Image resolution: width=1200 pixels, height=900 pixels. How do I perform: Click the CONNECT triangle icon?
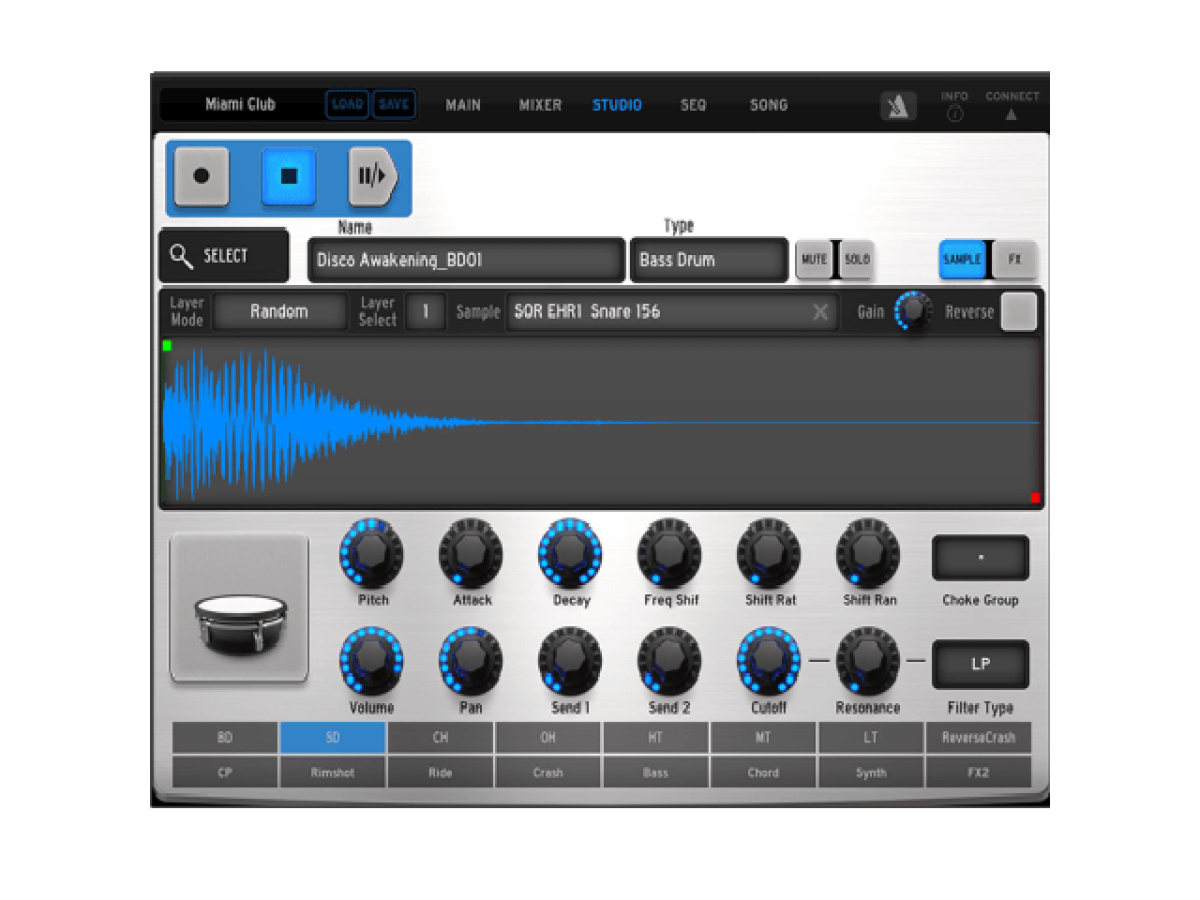coord(1011,114)
